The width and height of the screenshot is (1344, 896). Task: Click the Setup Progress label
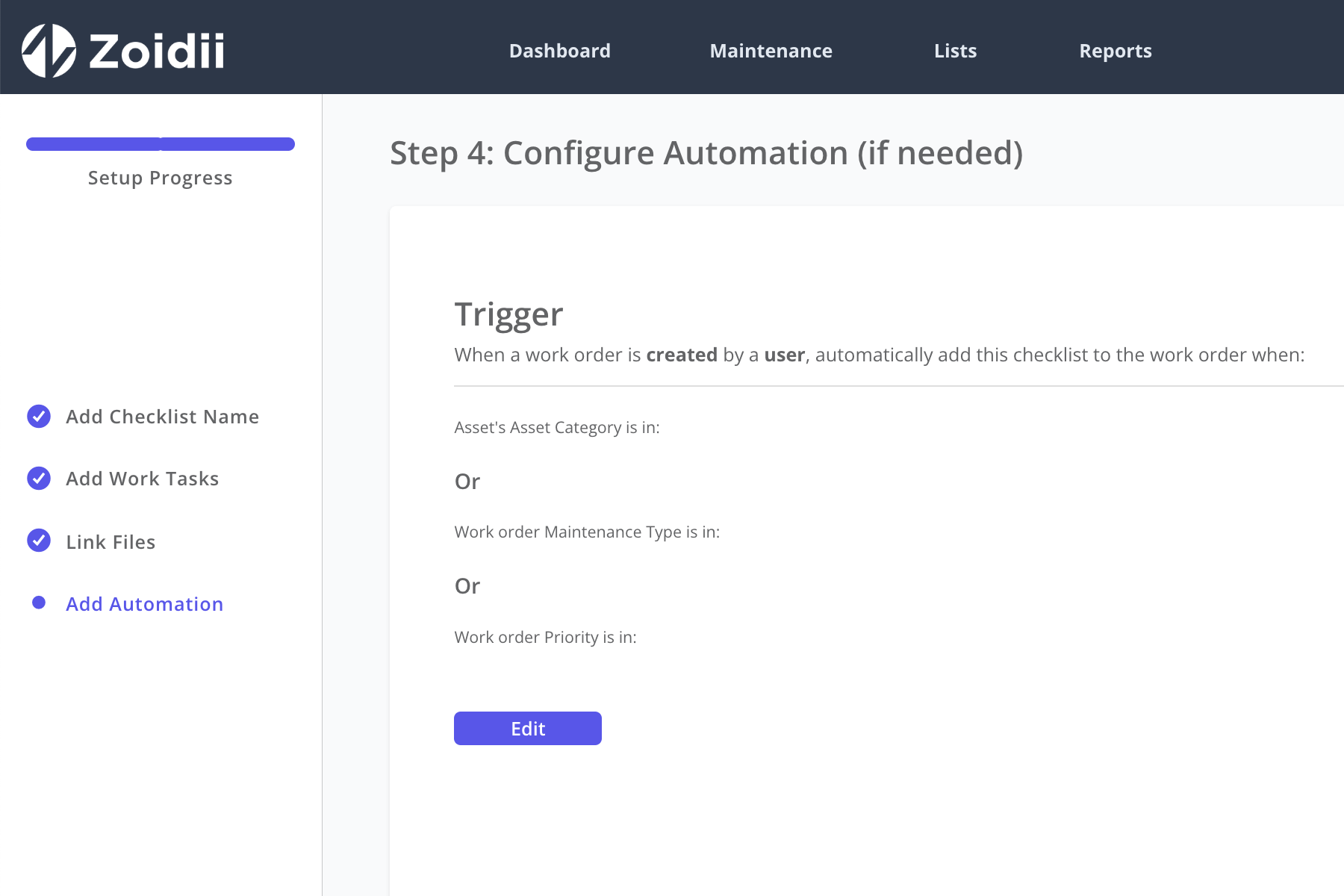(160, 178)
